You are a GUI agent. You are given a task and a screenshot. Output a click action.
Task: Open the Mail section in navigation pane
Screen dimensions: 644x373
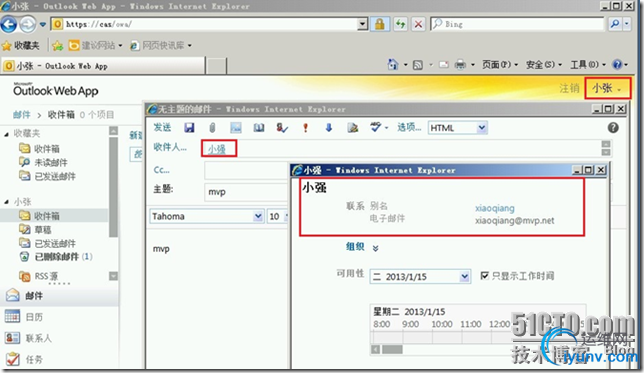(60, 295)
